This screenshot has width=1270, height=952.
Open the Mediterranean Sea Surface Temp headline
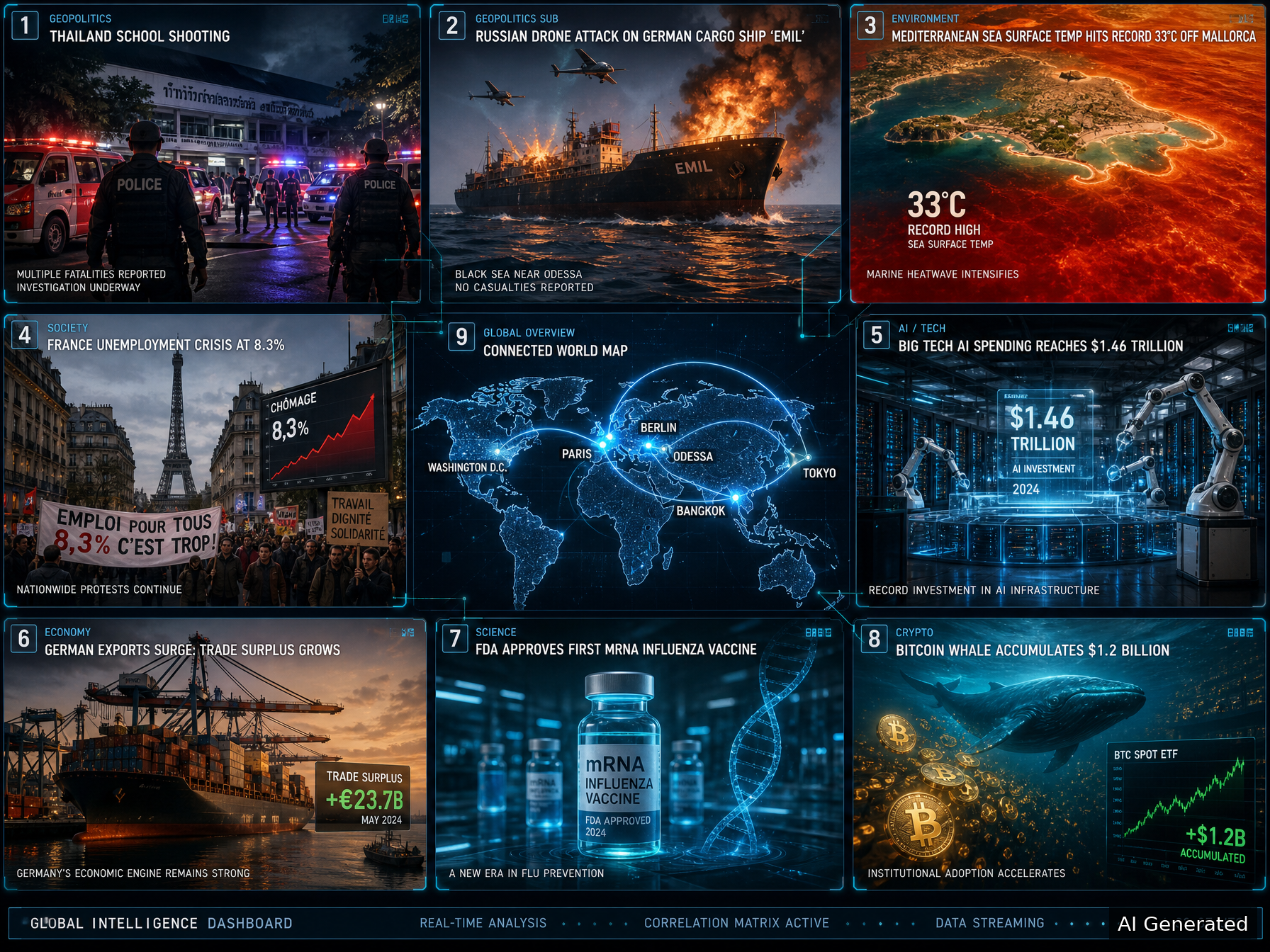(1073, 36)
